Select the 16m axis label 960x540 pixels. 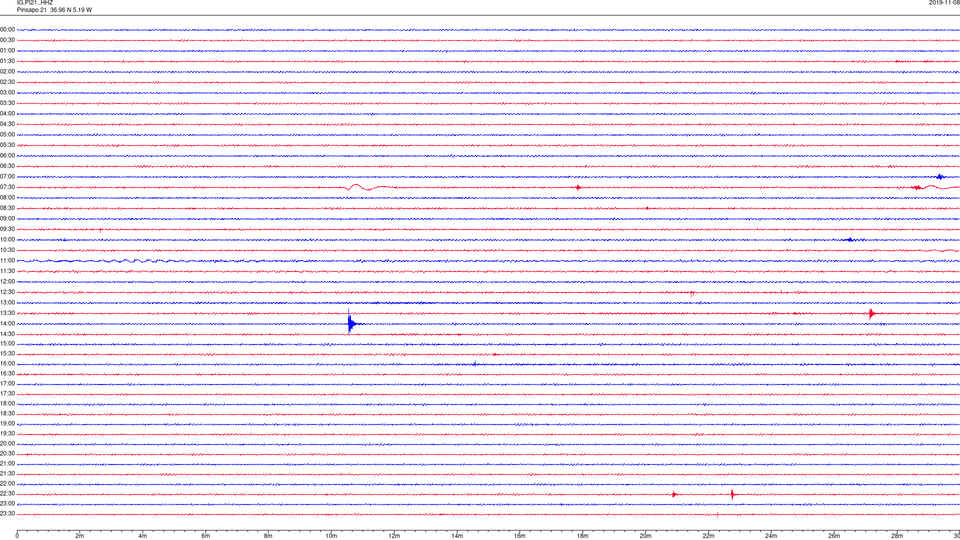520,536
